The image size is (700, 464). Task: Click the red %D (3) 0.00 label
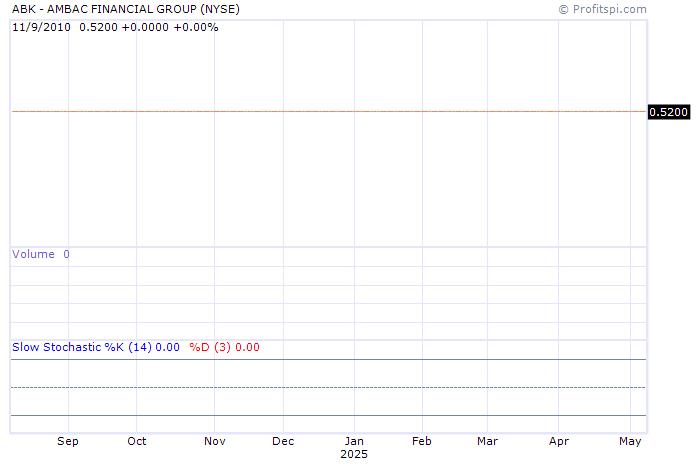point(224,347)
